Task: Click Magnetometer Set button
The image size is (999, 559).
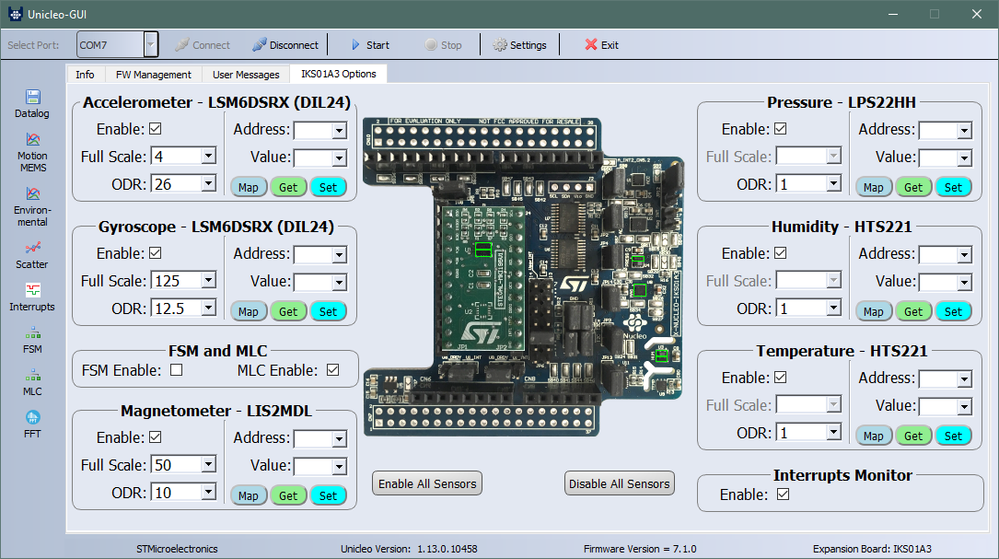Action: [x=328, y=495]
